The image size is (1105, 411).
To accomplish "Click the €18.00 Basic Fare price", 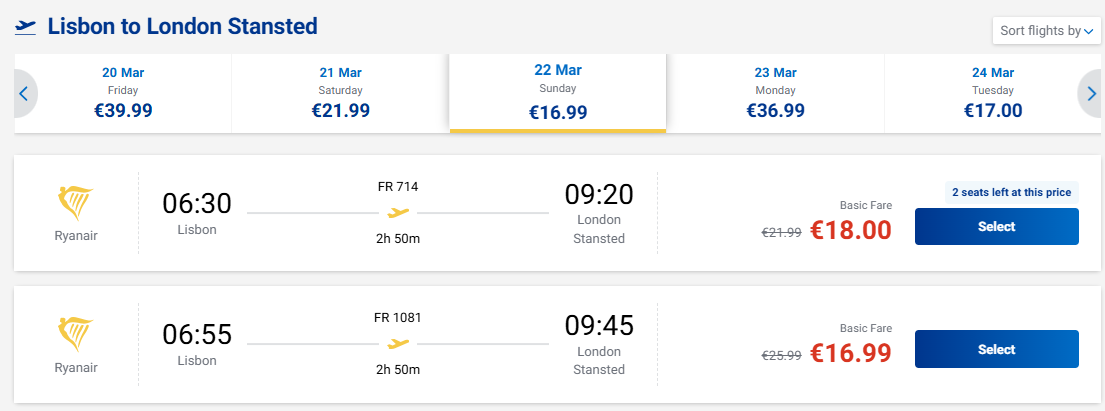I will coord(849,230).
